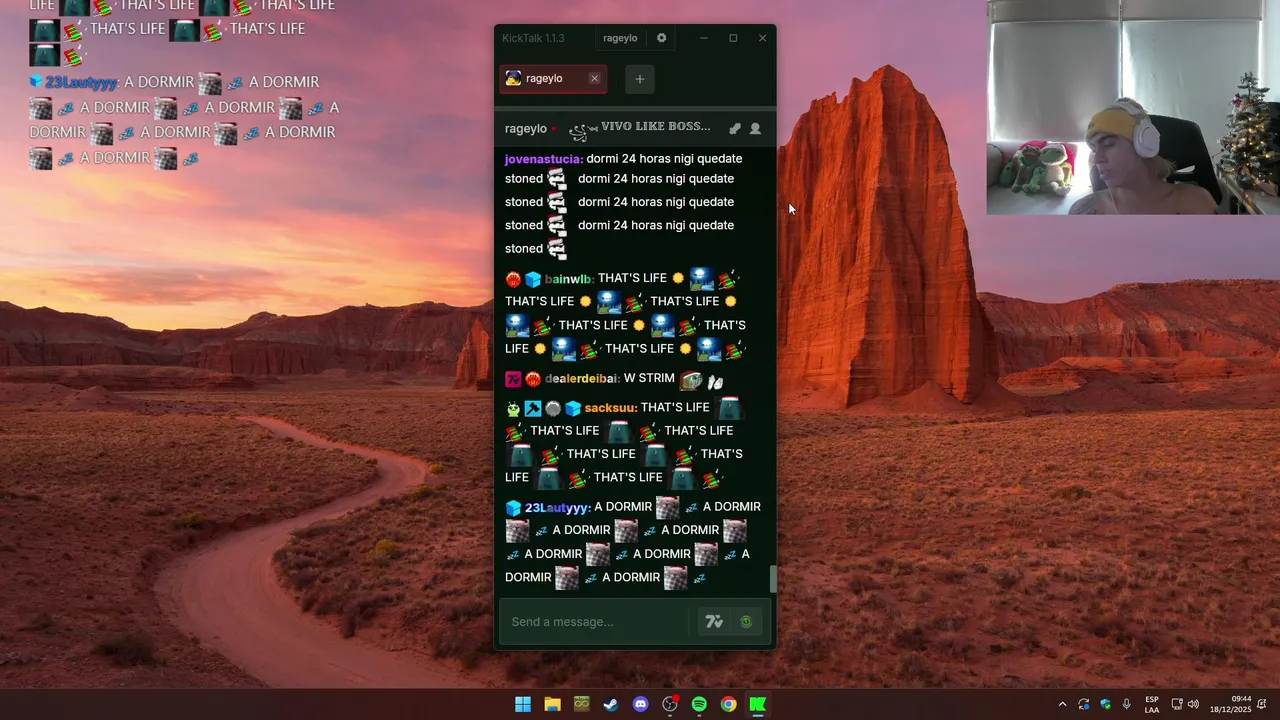Click the stream title VIVO LIKE BOSS
The width and height of the screenshot is (1280, 720).
656,127
